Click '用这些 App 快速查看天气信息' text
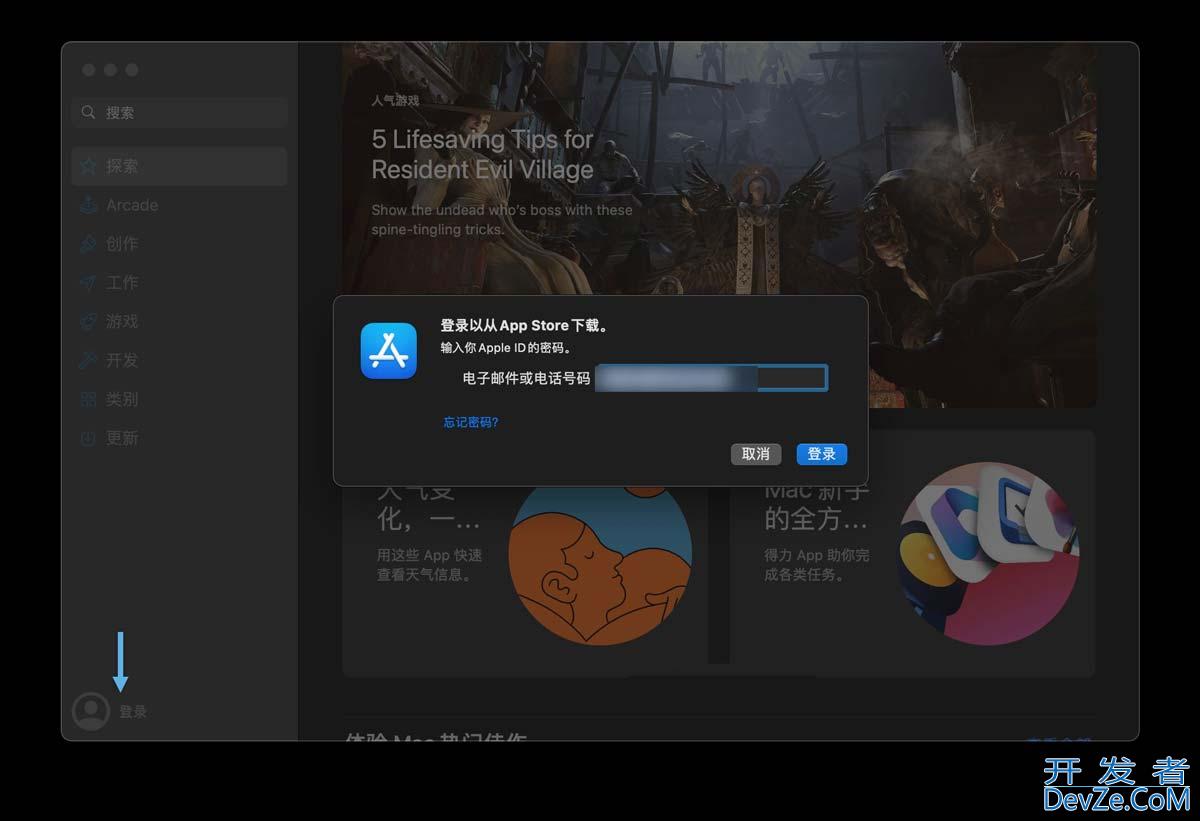 [429, 565]
